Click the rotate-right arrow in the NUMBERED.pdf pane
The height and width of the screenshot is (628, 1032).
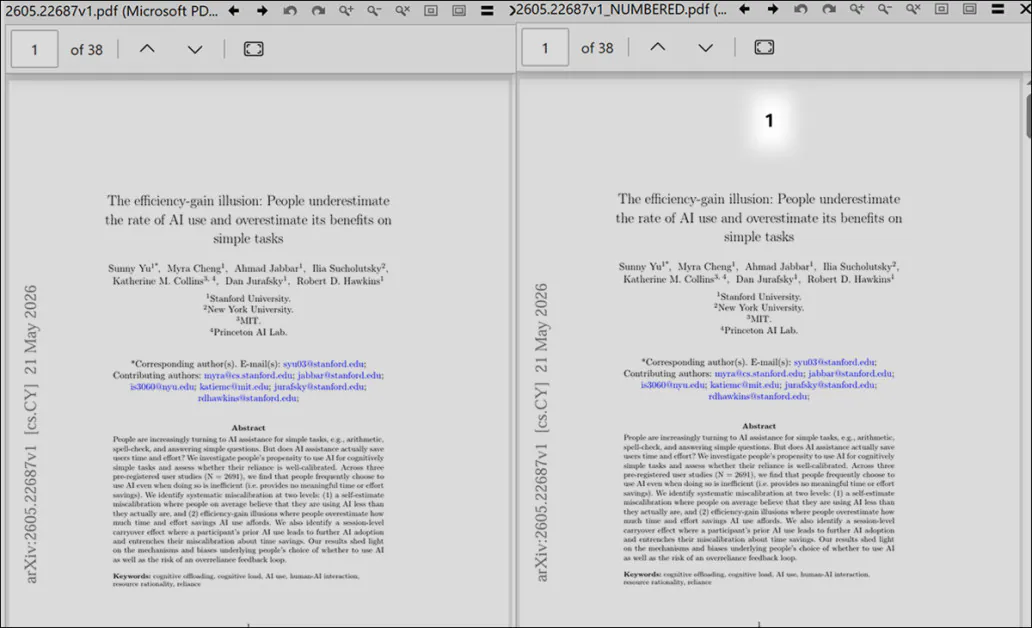[829, 9]
